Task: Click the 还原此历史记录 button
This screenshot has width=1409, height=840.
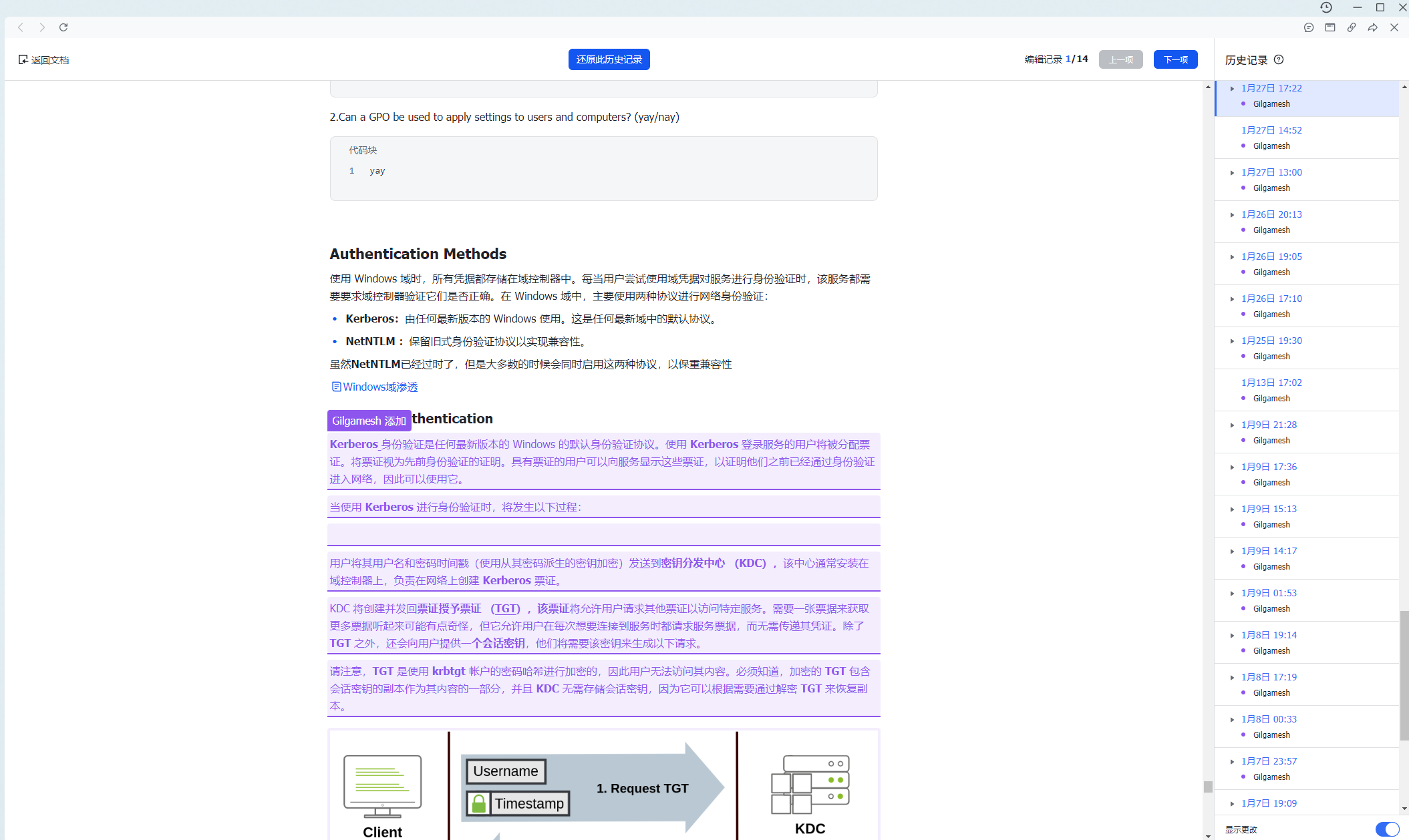Action: pos(609,59)
